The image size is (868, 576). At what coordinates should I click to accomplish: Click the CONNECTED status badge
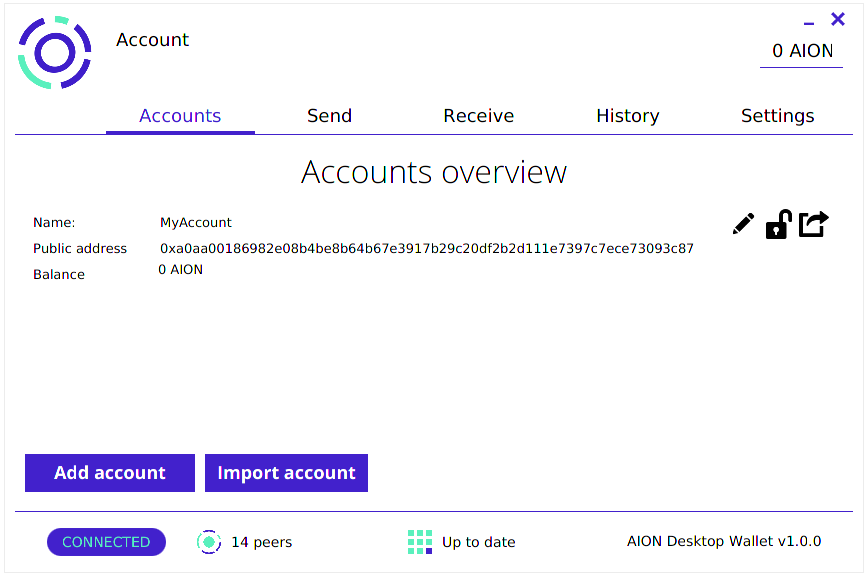[106, 542]
